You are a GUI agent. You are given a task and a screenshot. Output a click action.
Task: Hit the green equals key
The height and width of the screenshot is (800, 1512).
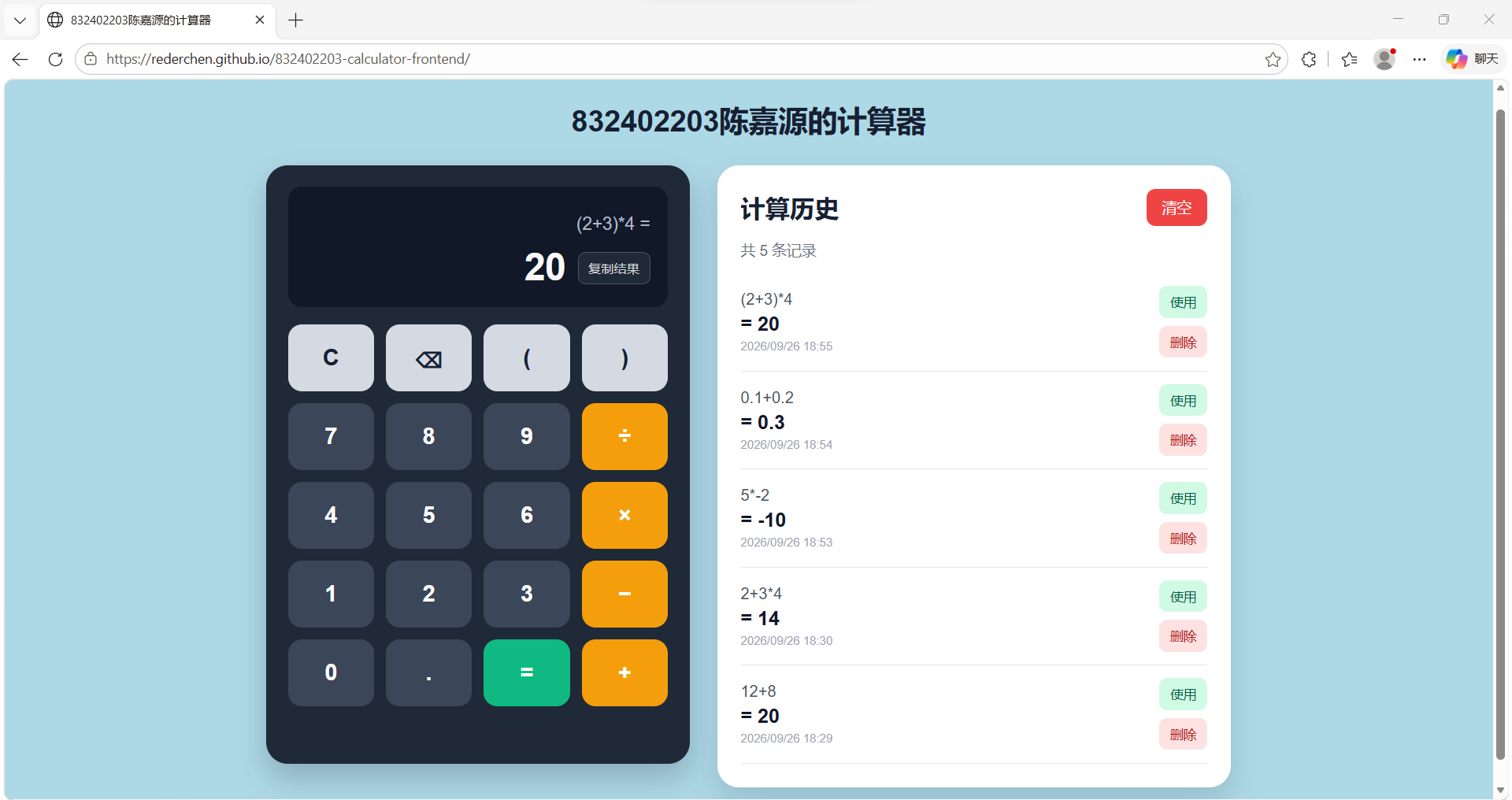527,672
